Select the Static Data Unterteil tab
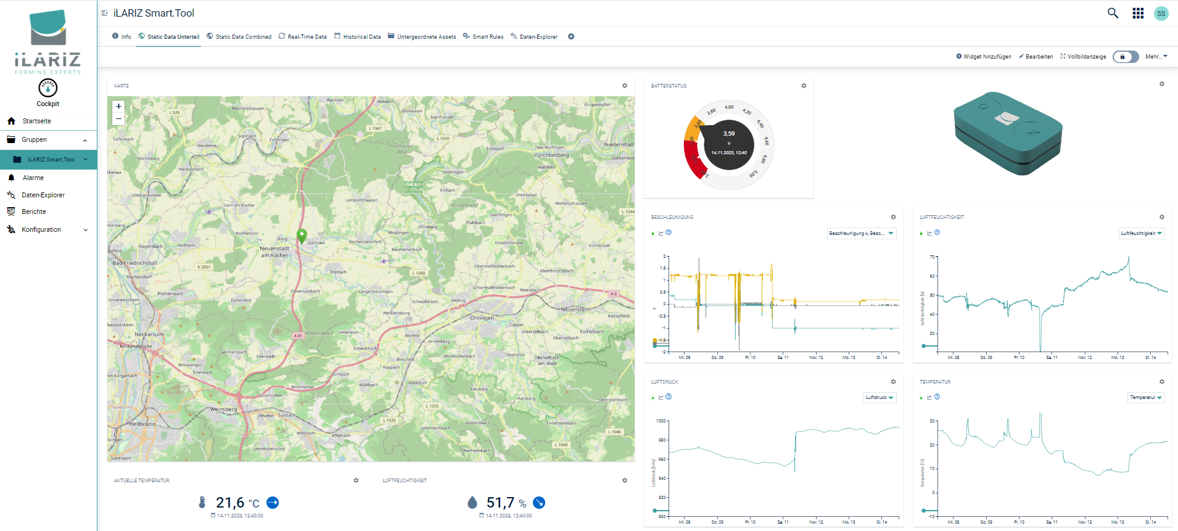Image resolution: width=1178 pixels, height=531 pixels. coord(169,36)
